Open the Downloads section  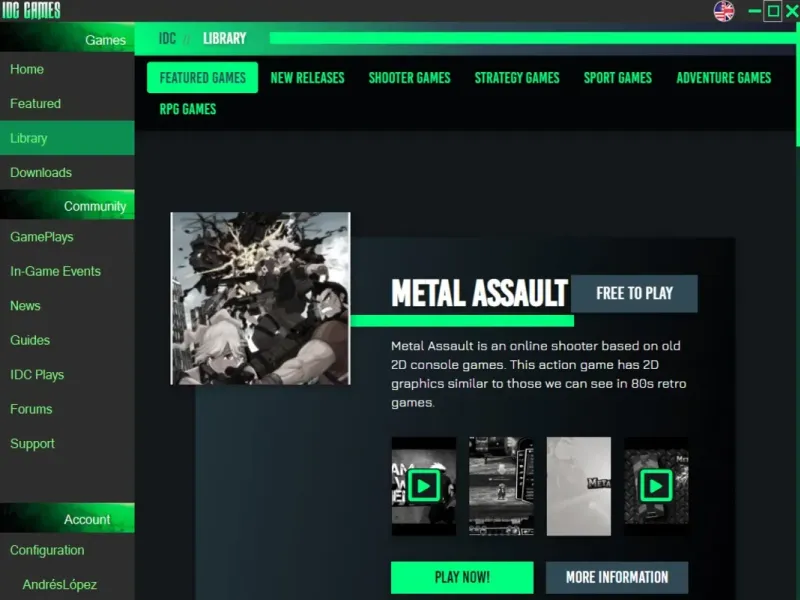tap(67, 172)
